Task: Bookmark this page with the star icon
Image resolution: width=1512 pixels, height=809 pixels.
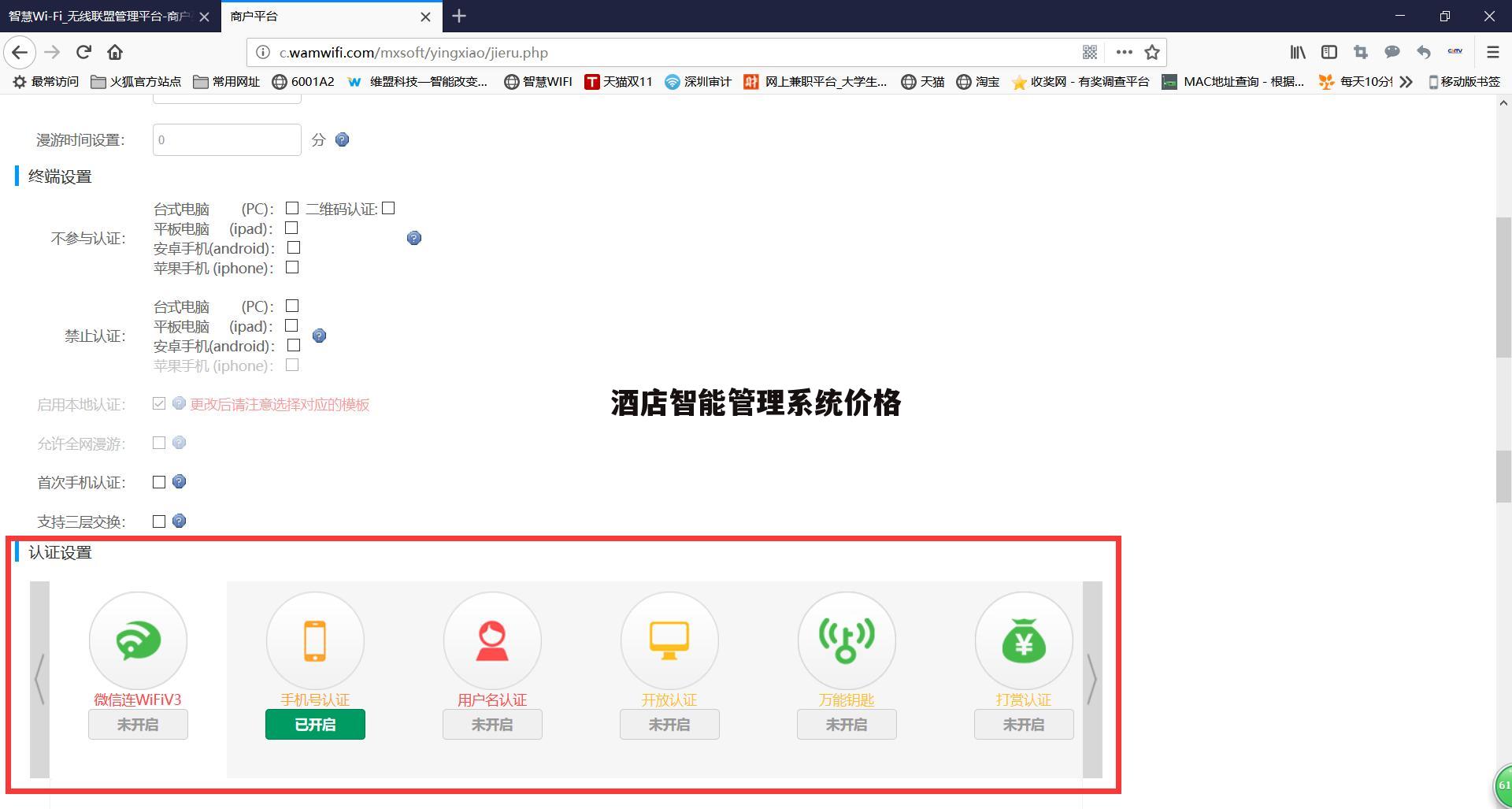Action: (x=1152, y=53)
